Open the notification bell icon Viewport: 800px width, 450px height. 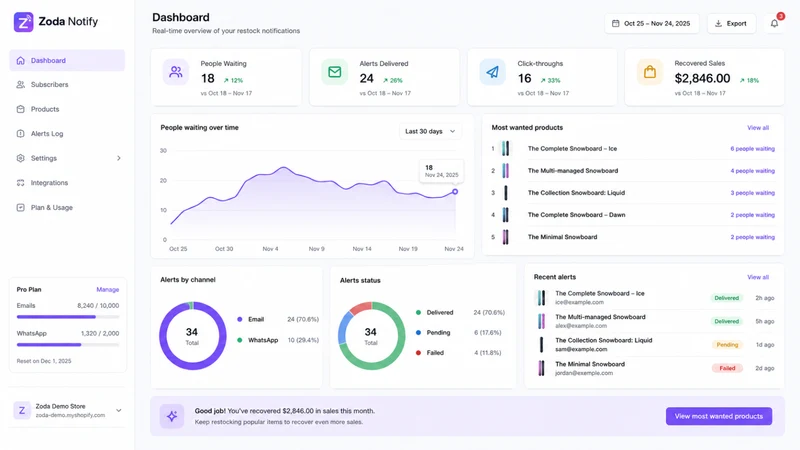pos(774,23)
